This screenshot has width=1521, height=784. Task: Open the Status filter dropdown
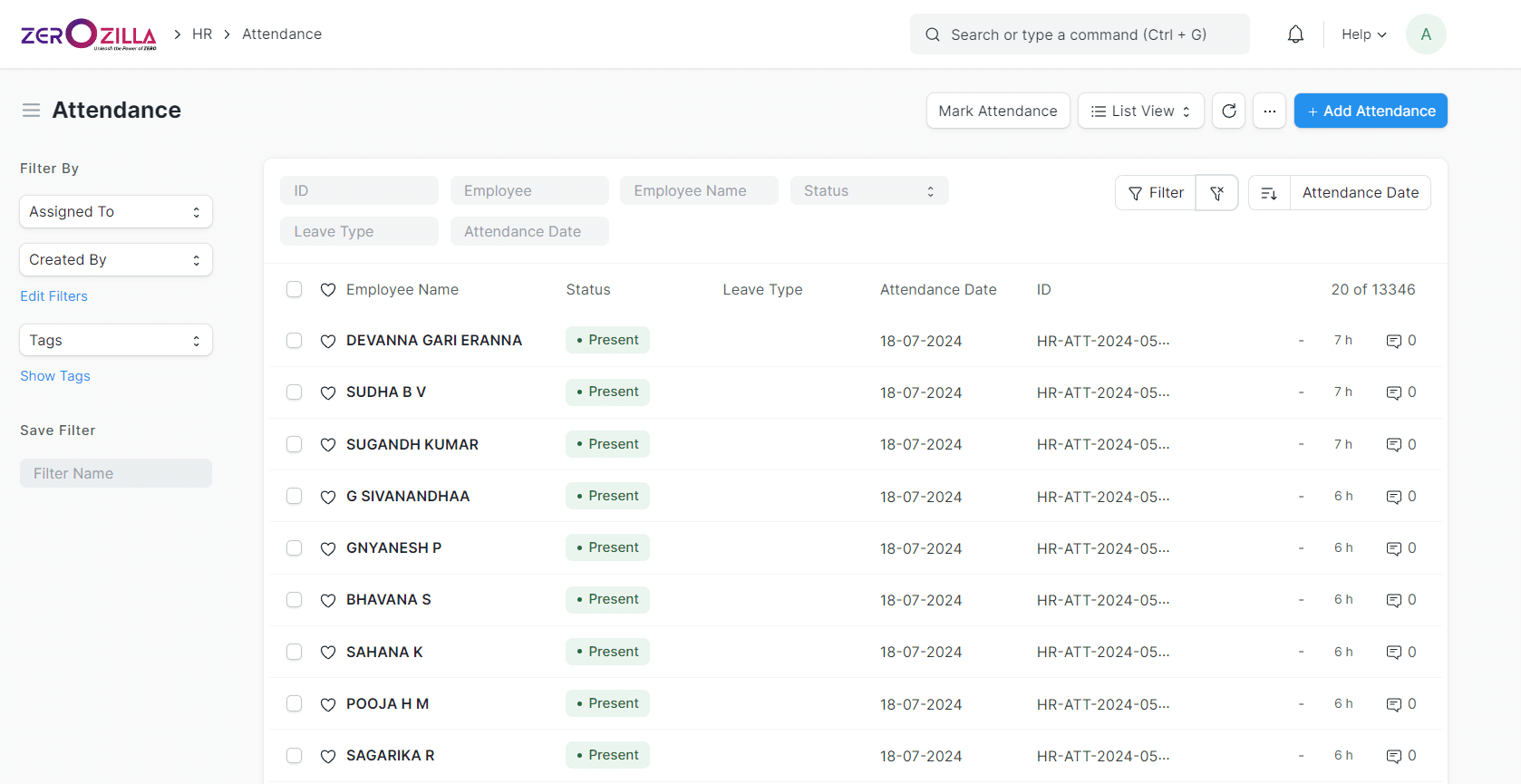(868, 191)
